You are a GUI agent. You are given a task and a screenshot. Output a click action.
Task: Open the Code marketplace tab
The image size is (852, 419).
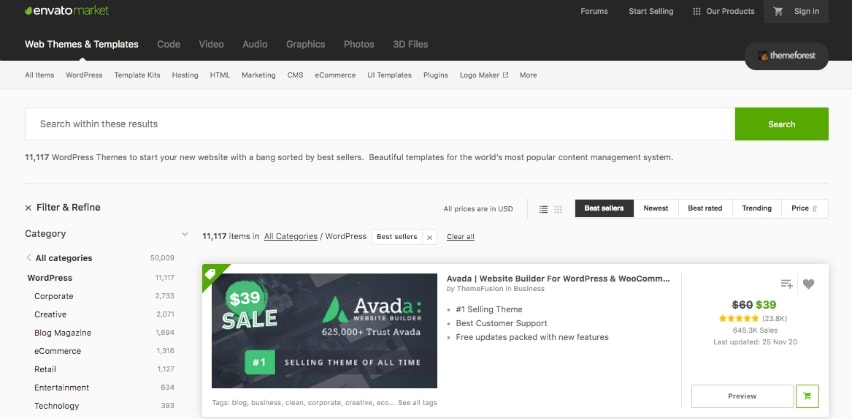pyautogui.click(x=168, y=45)
